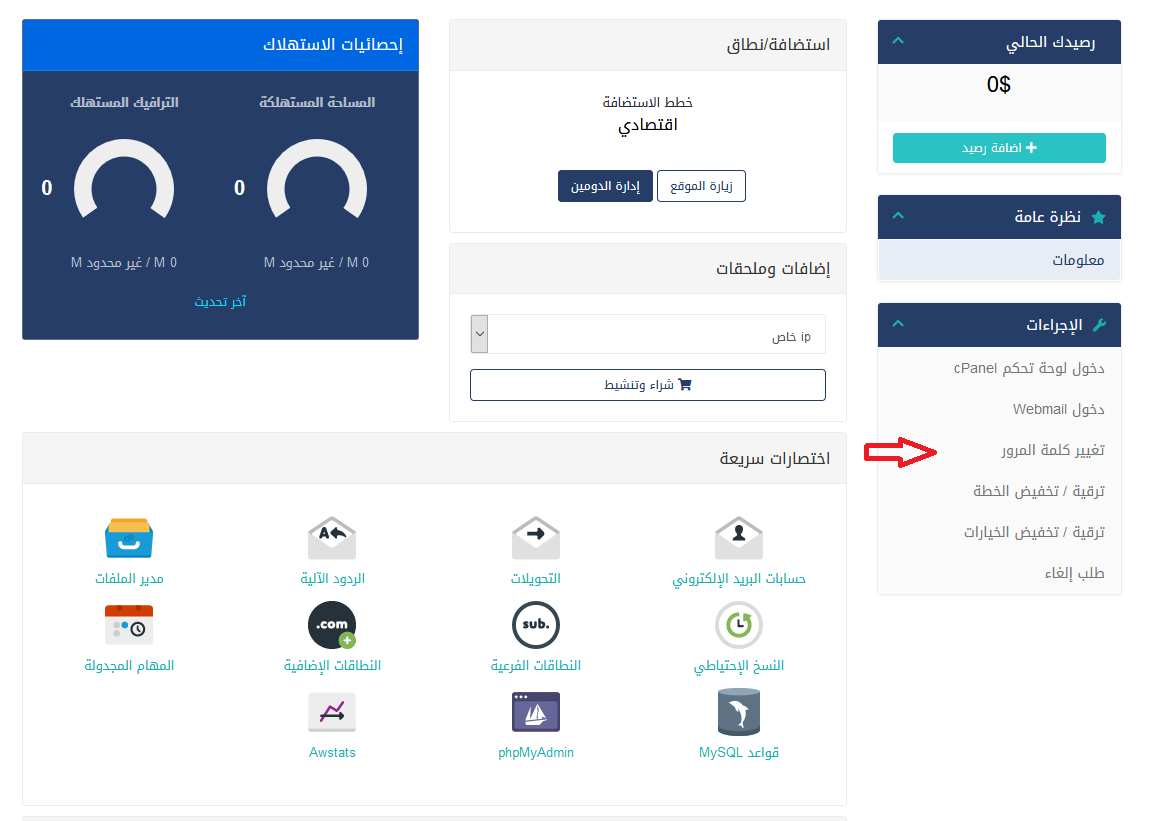Click the 0$ balance amount
Screen dimensions: 1159x821
[x=999, y=84]
